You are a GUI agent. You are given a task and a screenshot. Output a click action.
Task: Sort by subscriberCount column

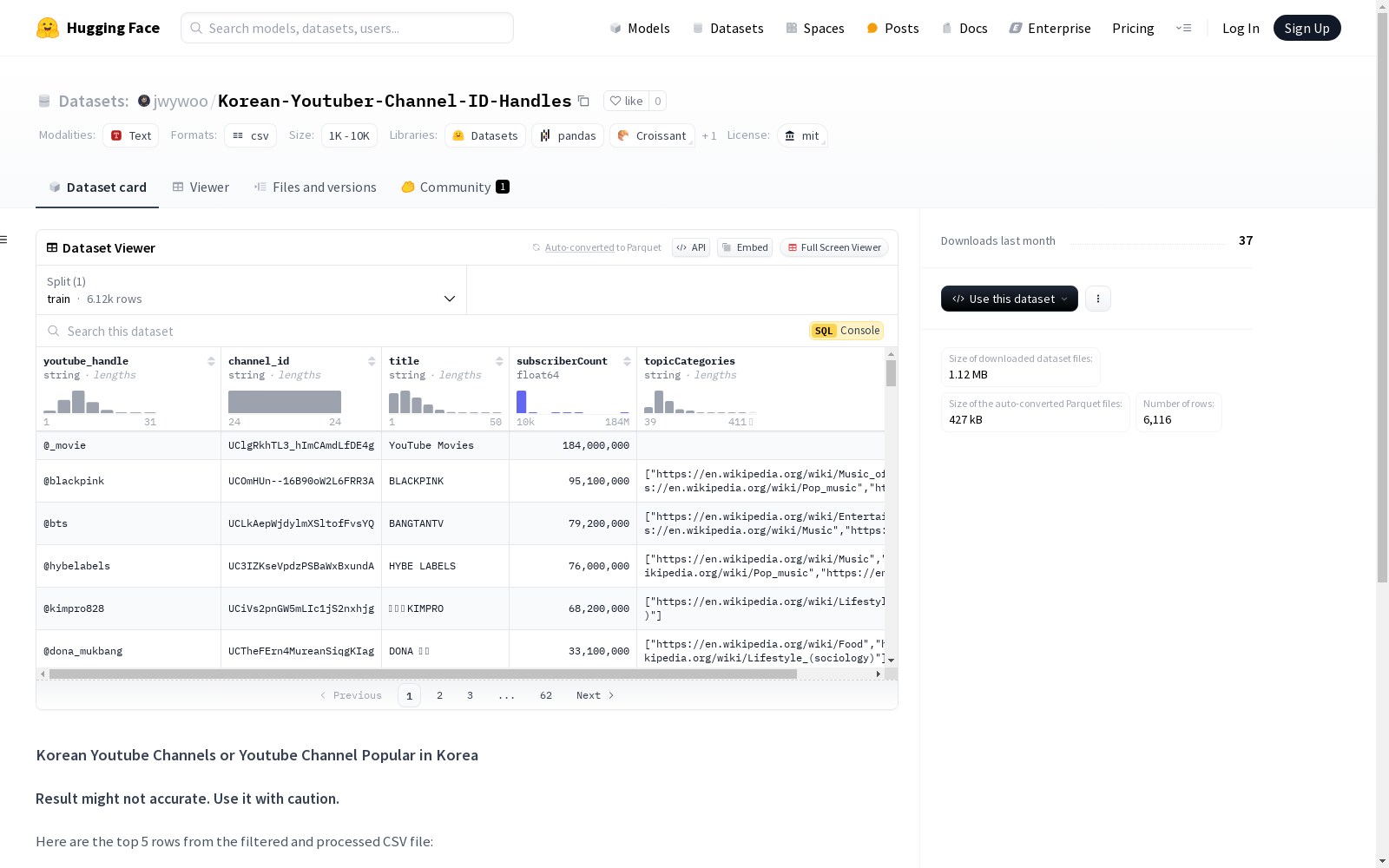627,361
